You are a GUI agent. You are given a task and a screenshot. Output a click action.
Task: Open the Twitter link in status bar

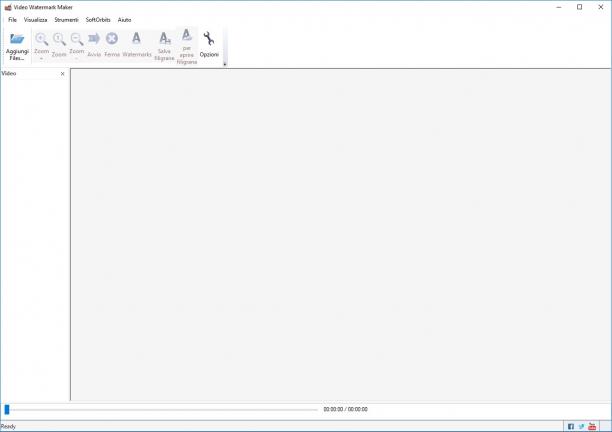582,426
